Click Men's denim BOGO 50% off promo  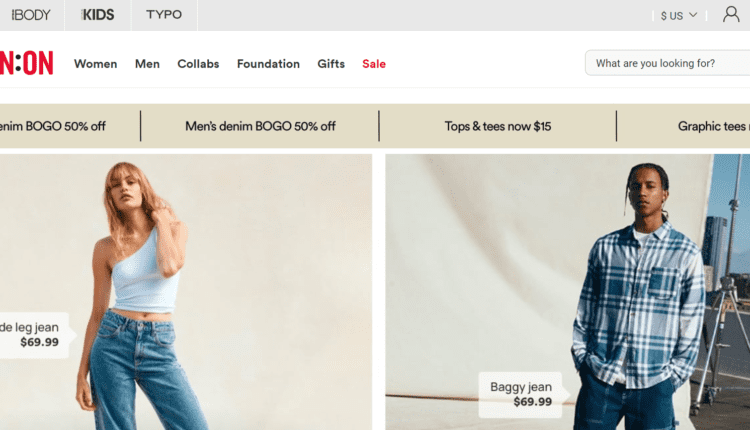(x=260, y=127)
